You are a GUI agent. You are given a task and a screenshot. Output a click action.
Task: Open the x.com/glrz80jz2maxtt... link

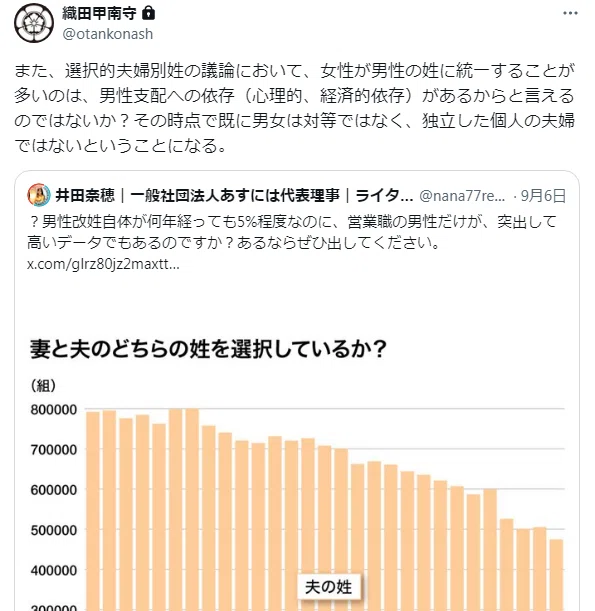coord(103,264)
